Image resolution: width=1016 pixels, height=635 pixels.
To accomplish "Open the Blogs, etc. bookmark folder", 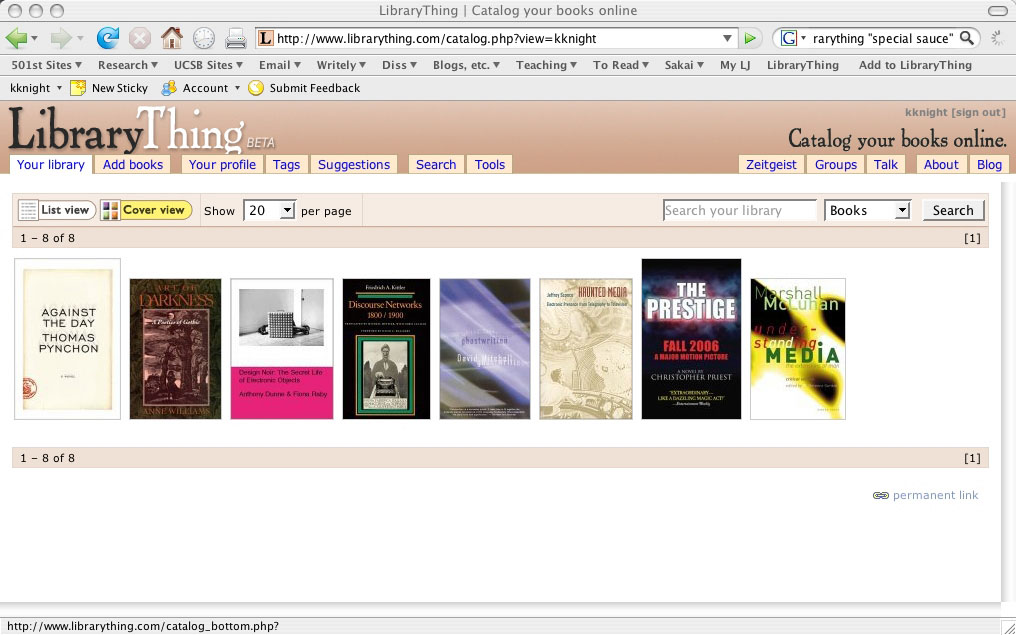I will [x=467, y=65].
